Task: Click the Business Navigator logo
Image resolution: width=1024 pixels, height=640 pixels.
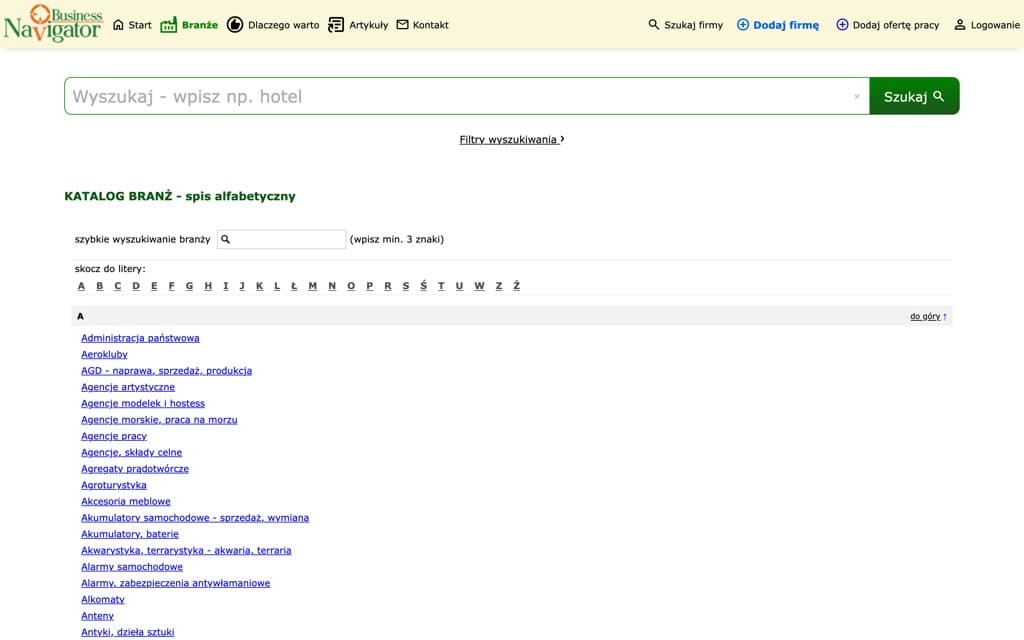Action: point(54,25)
